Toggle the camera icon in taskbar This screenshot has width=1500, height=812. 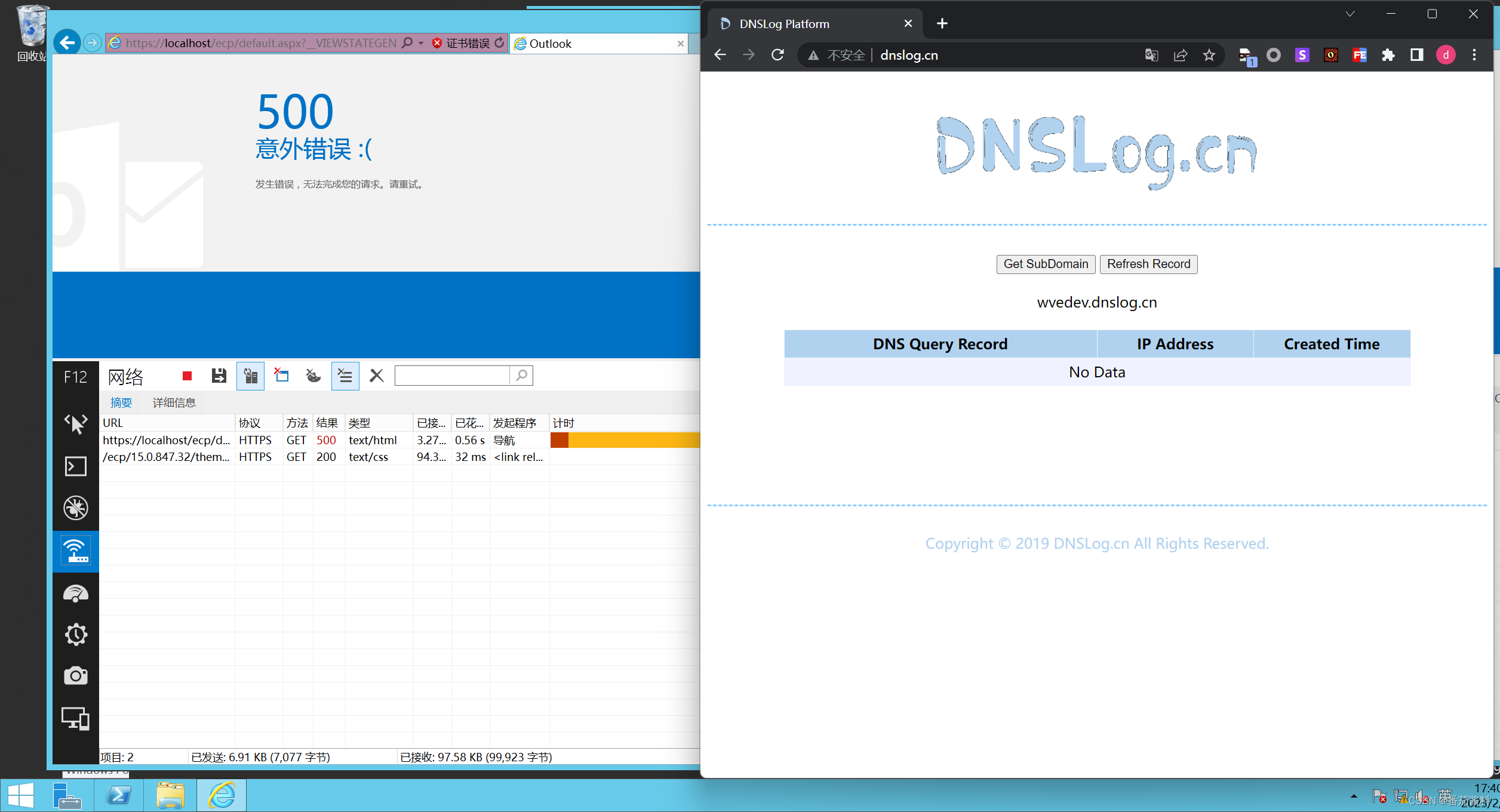pyautogui.click(x=76, y=676)
